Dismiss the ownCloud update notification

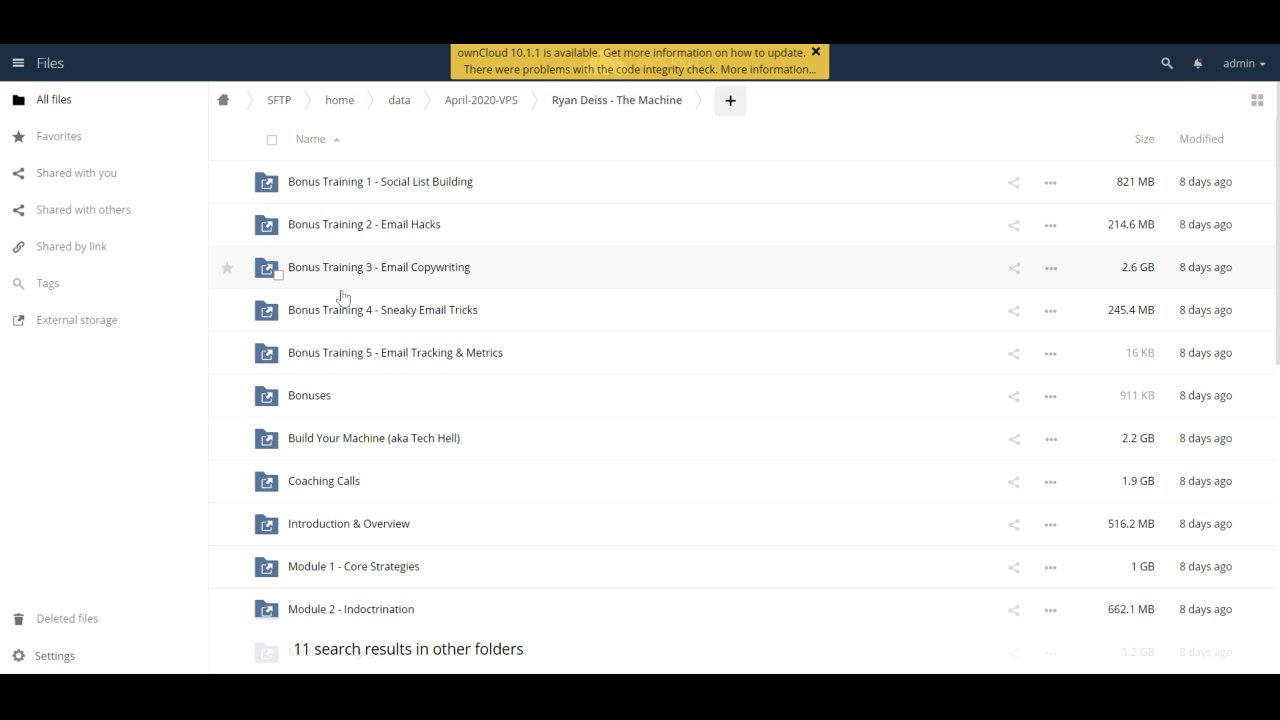[816, 52]
